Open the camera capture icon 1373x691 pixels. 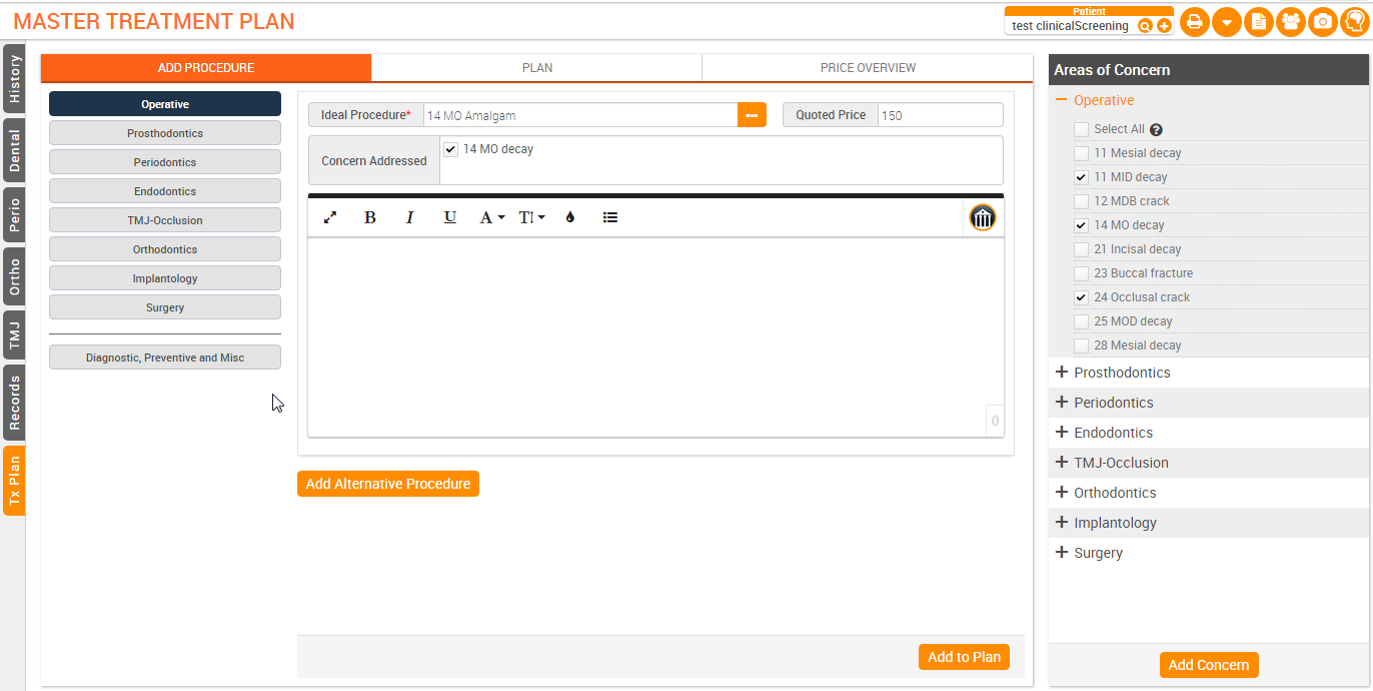[1322, 22]
